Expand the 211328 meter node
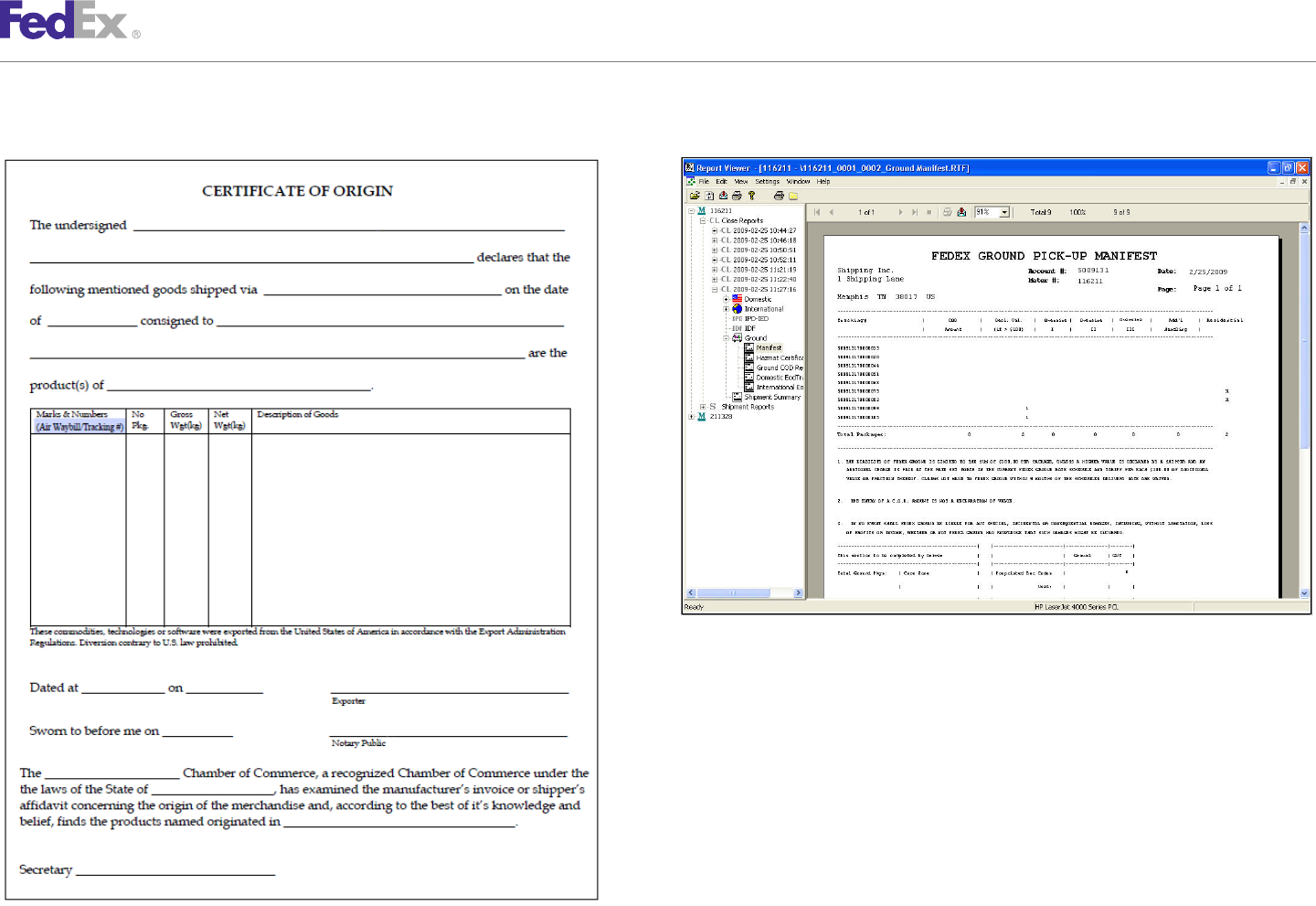Screen dimensions: 1316x906 pos(691,416)
